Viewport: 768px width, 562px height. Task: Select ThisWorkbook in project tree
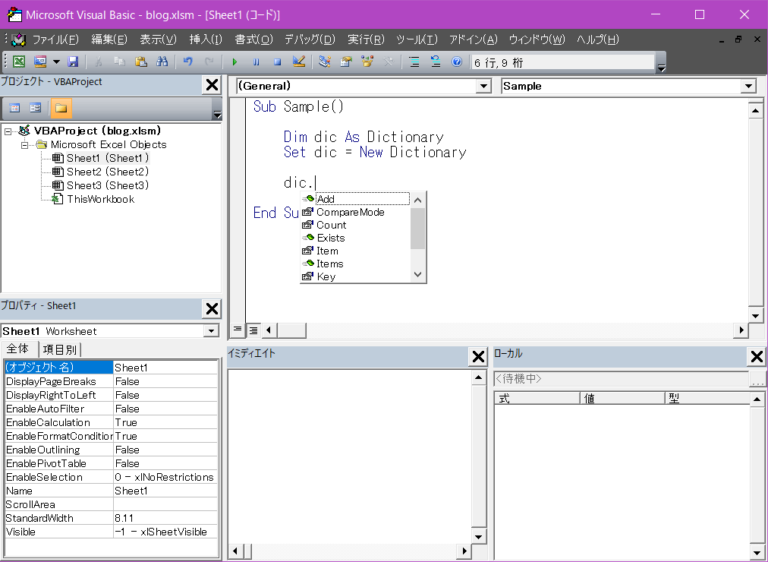click(x=100, y=199)
